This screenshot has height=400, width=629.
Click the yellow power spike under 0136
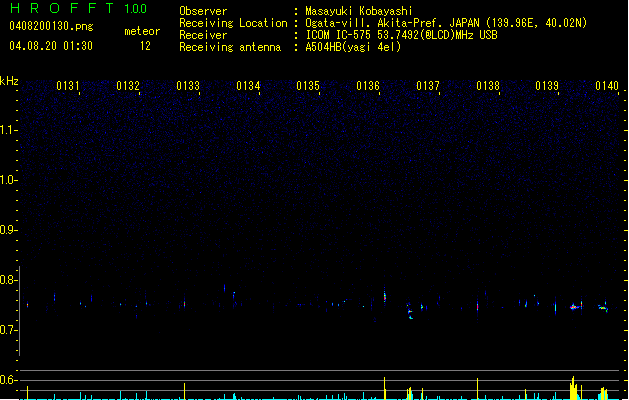(x=385, y=388)
